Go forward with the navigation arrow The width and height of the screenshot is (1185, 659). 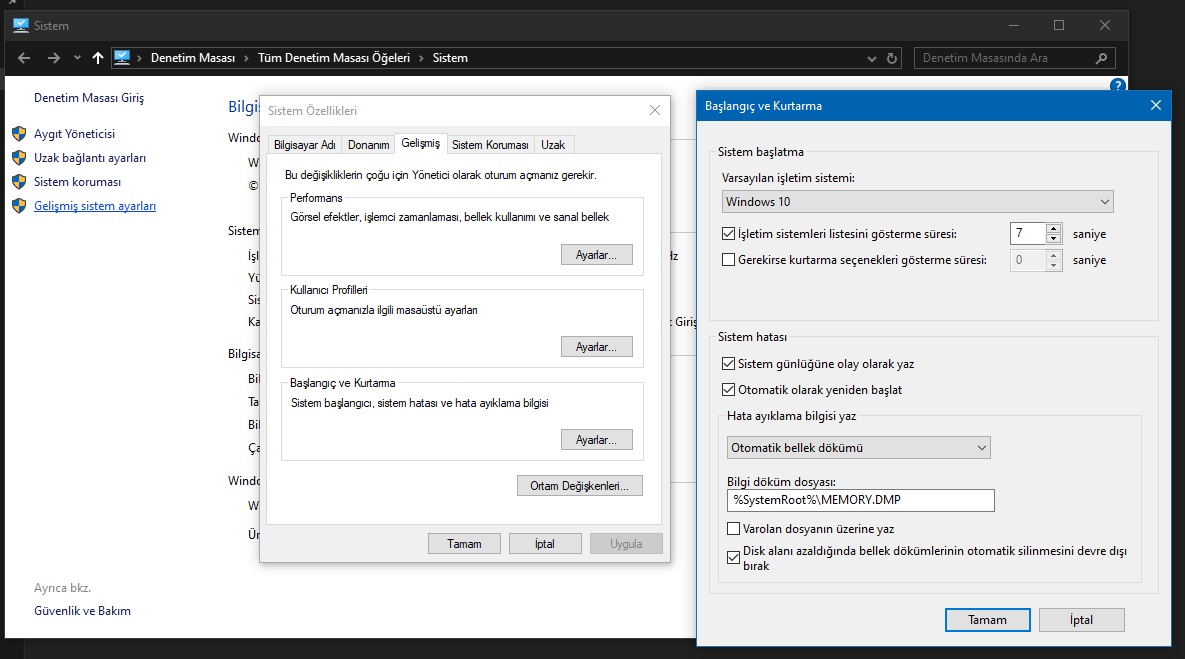53,58
